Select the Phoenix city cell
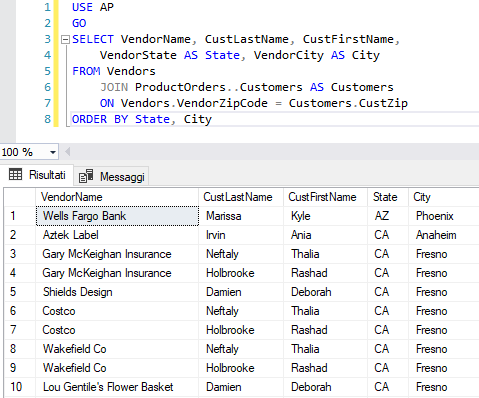479x398 pixels. pyautogui.click(x=444, y=216)
